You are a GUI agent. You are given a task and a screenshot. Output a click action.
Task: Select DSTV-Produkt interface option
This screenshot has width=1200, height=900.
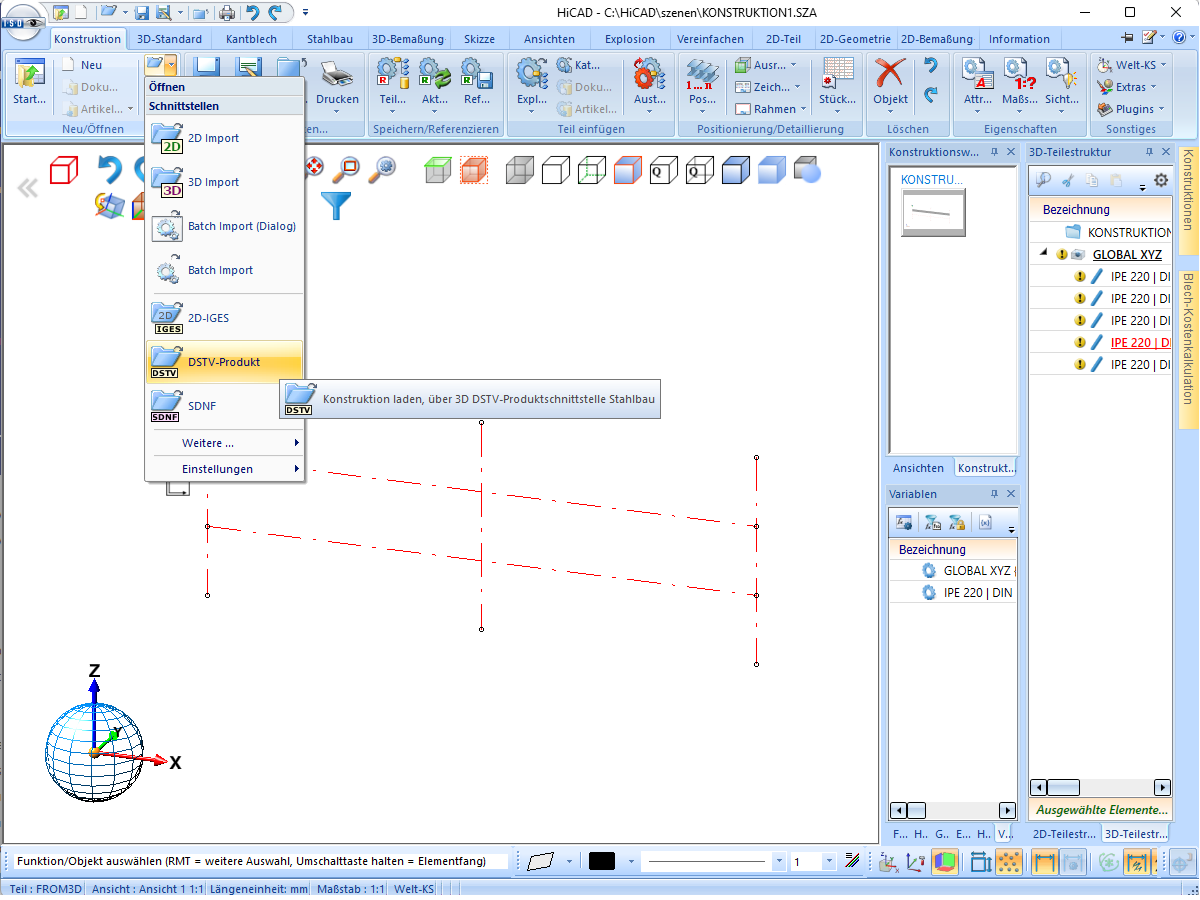tap(224, 362)
